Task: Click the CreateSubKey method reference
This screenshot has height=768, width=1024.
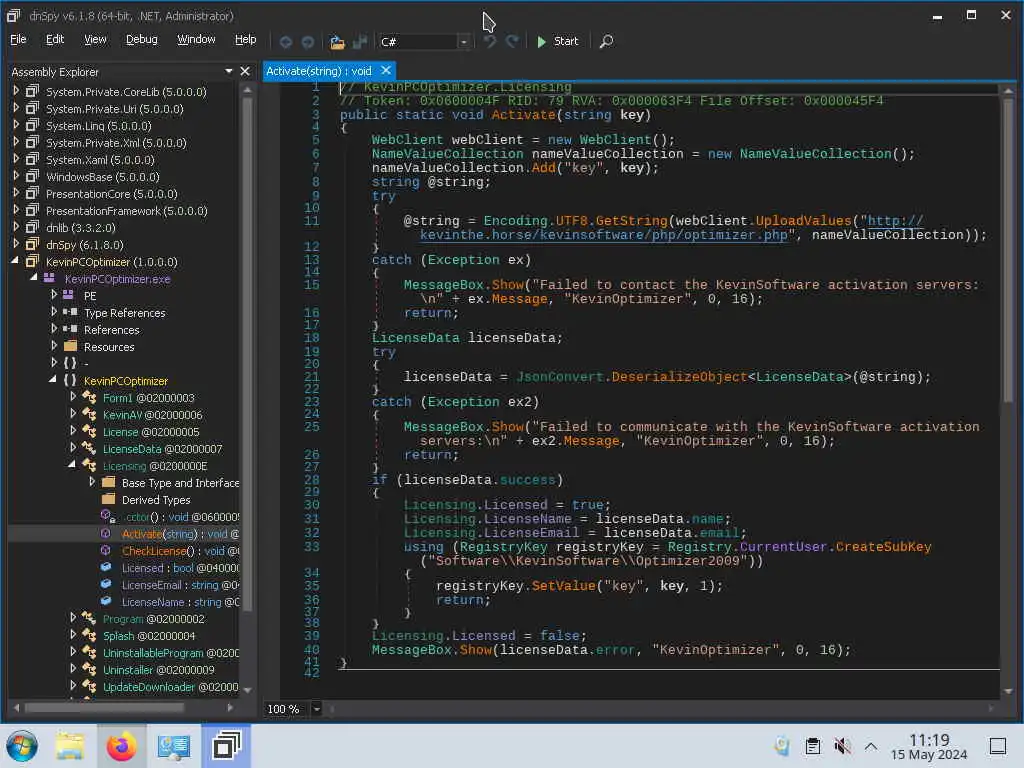Action: click(883, 547)
